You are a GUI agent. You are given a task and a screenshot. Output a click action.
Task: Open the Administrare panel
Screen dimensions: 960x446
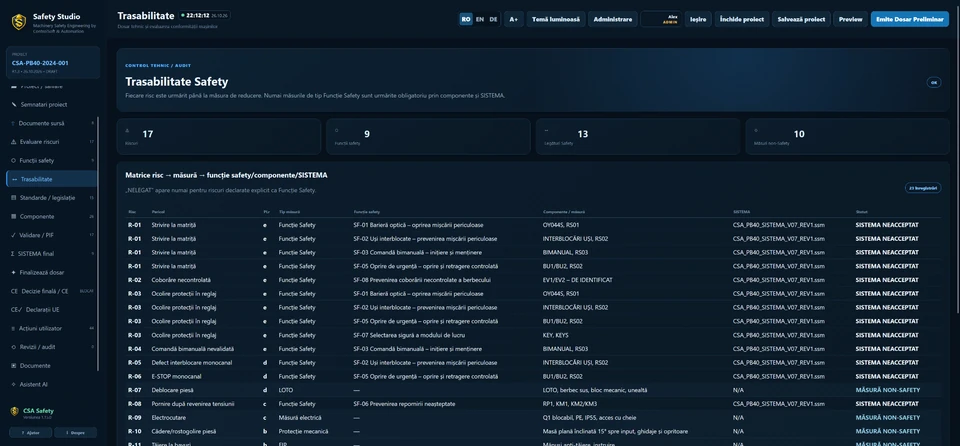(x=613, y=19)
